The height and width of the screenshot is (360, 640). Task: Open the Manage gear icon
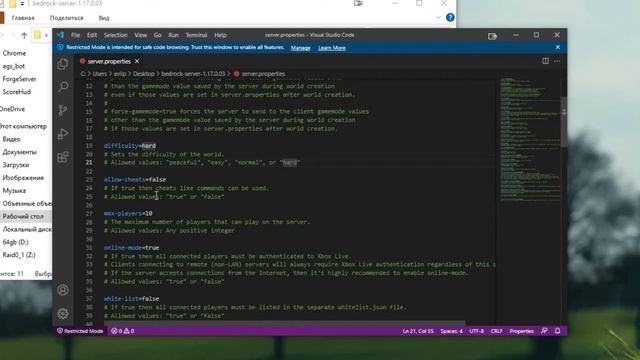tap(62, 313)
